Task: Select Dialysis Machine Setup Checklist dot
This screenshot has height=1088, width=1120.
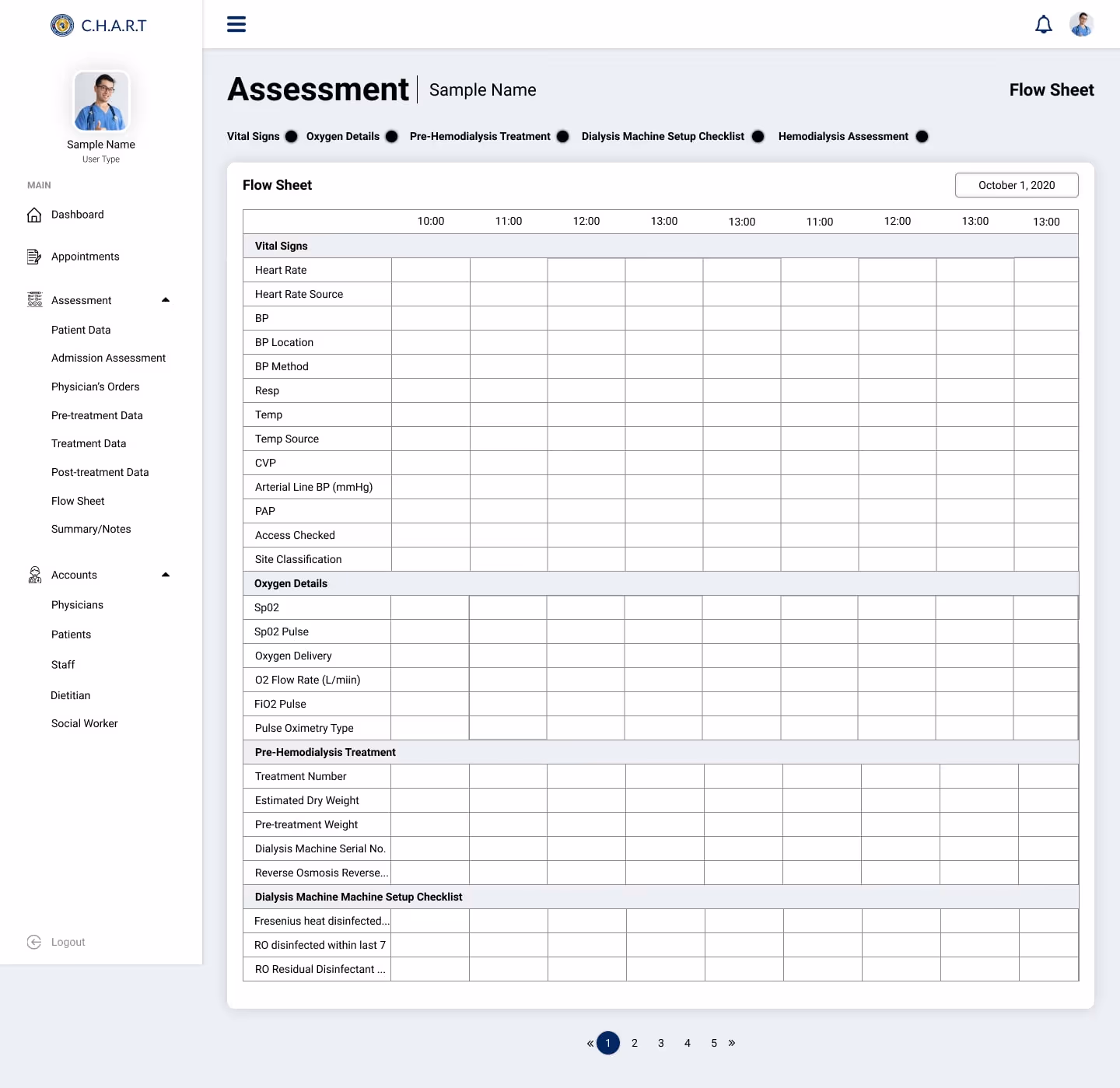Action: pyautogui.click(x=758, y=136)
